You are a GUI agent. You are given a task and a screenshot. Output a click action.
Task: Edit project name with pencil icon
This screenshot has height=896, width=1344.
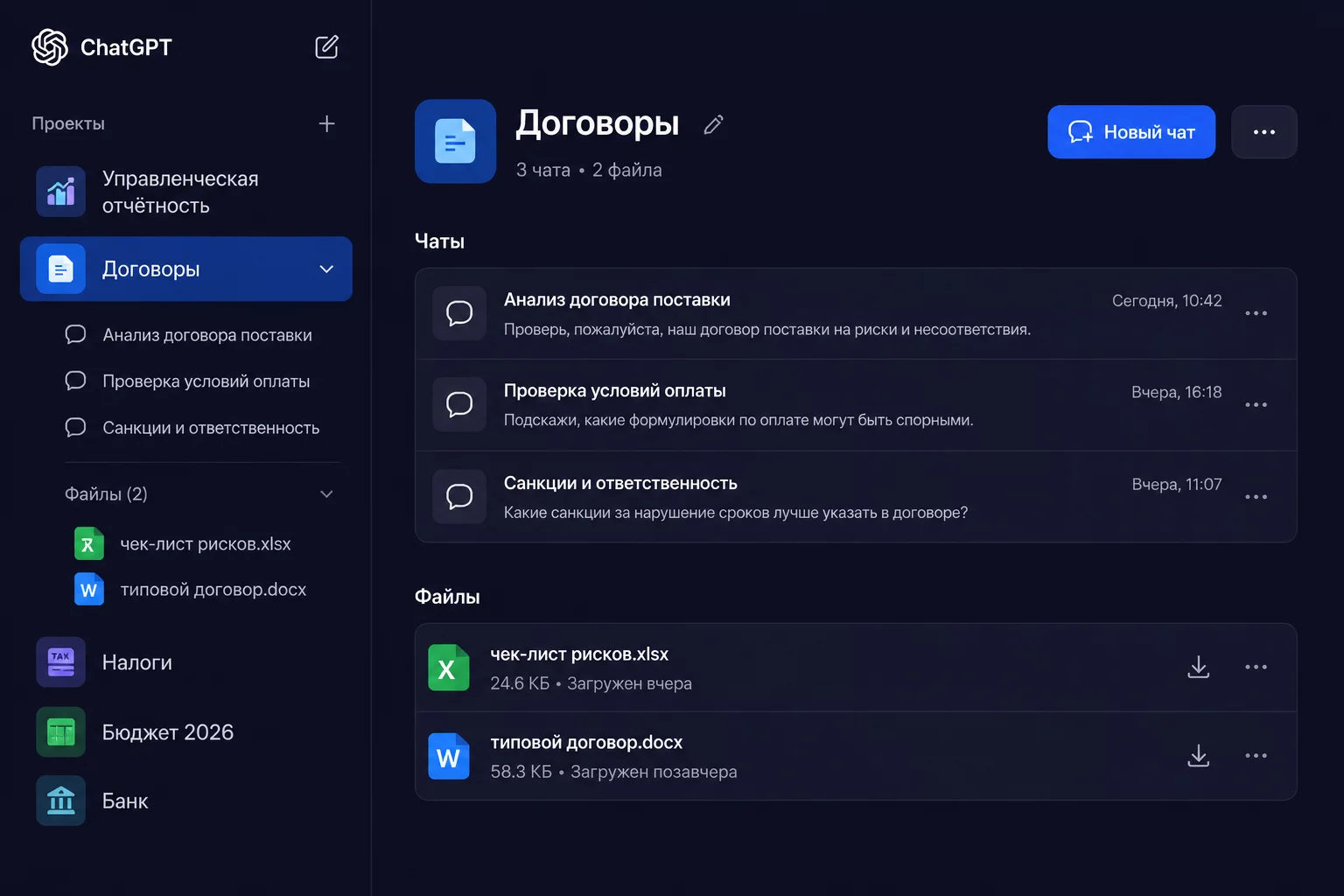pyautogui.click(x=713, y=125)
